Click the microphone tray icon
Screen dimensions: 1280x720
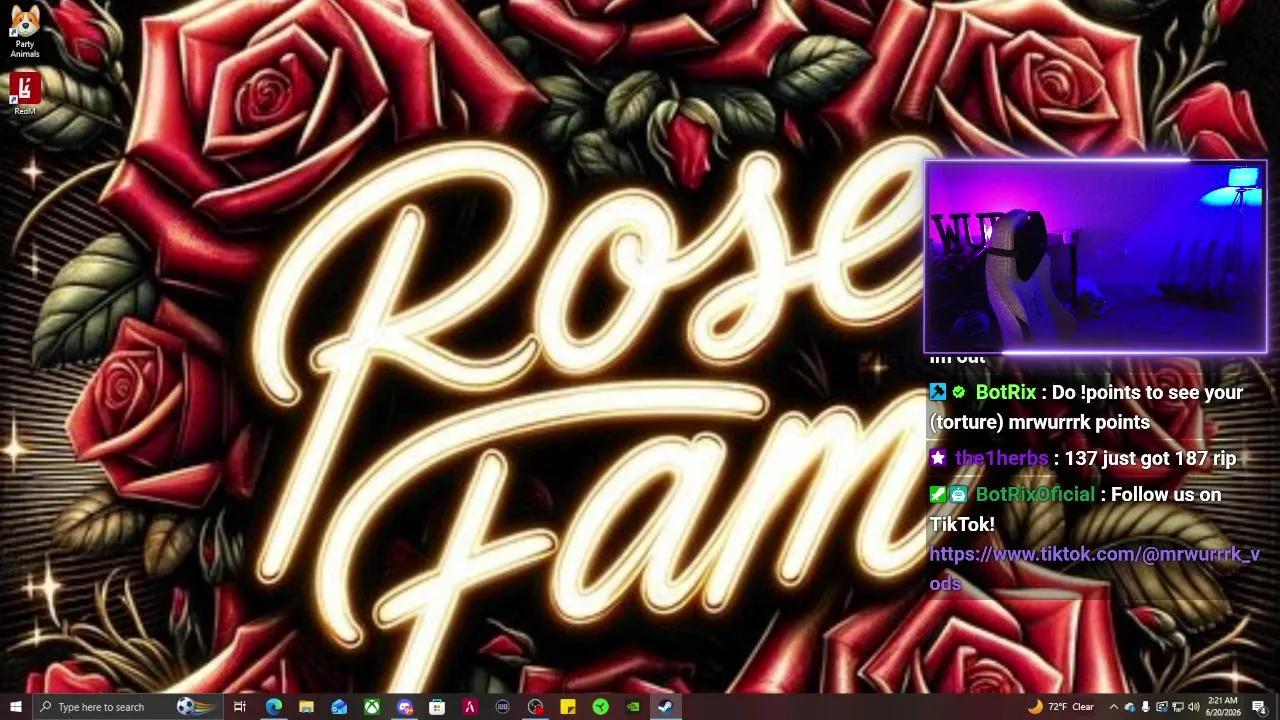point(1146,707)
